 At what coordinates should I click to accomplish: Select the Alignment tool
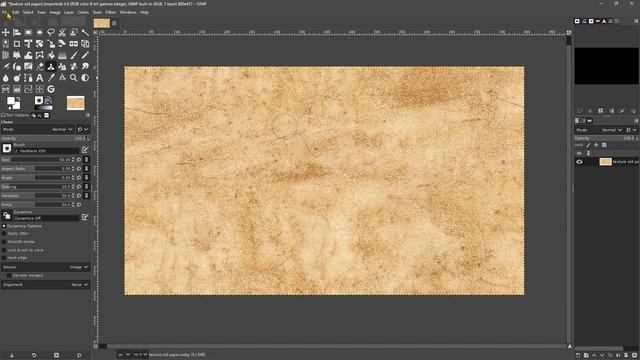point(17,32)
